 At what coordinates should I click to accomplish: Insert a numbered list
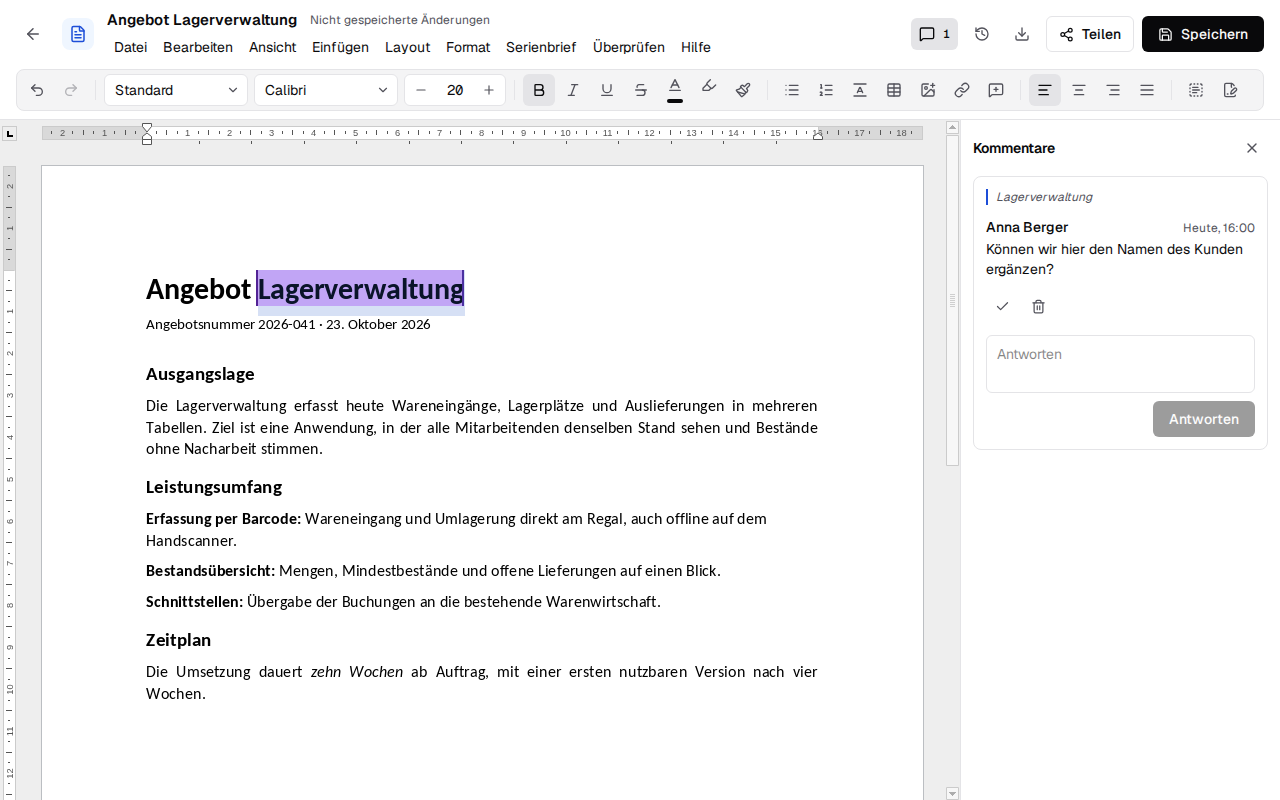(826, 90)
